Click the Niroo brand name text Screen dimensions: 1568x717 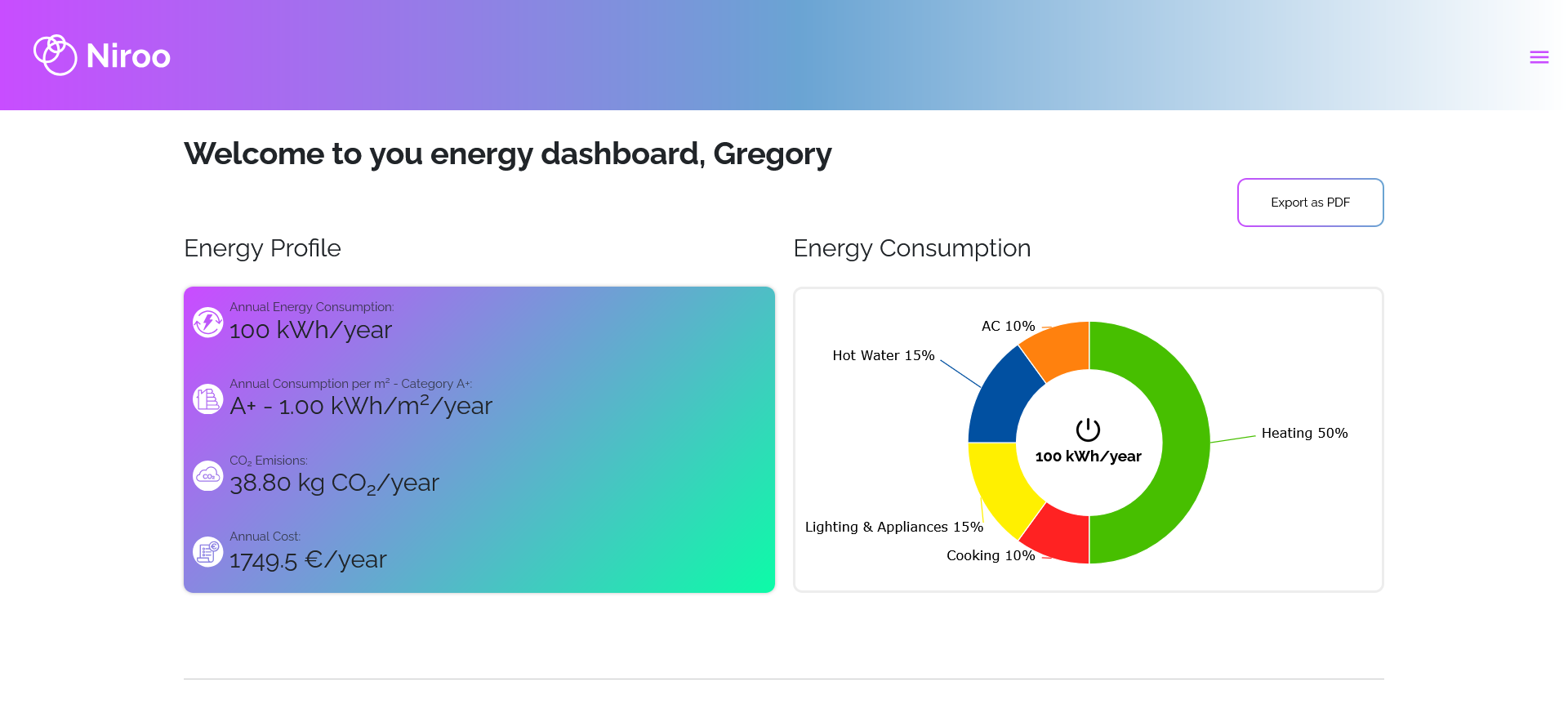pyautogui.click(x=128, y=56)
